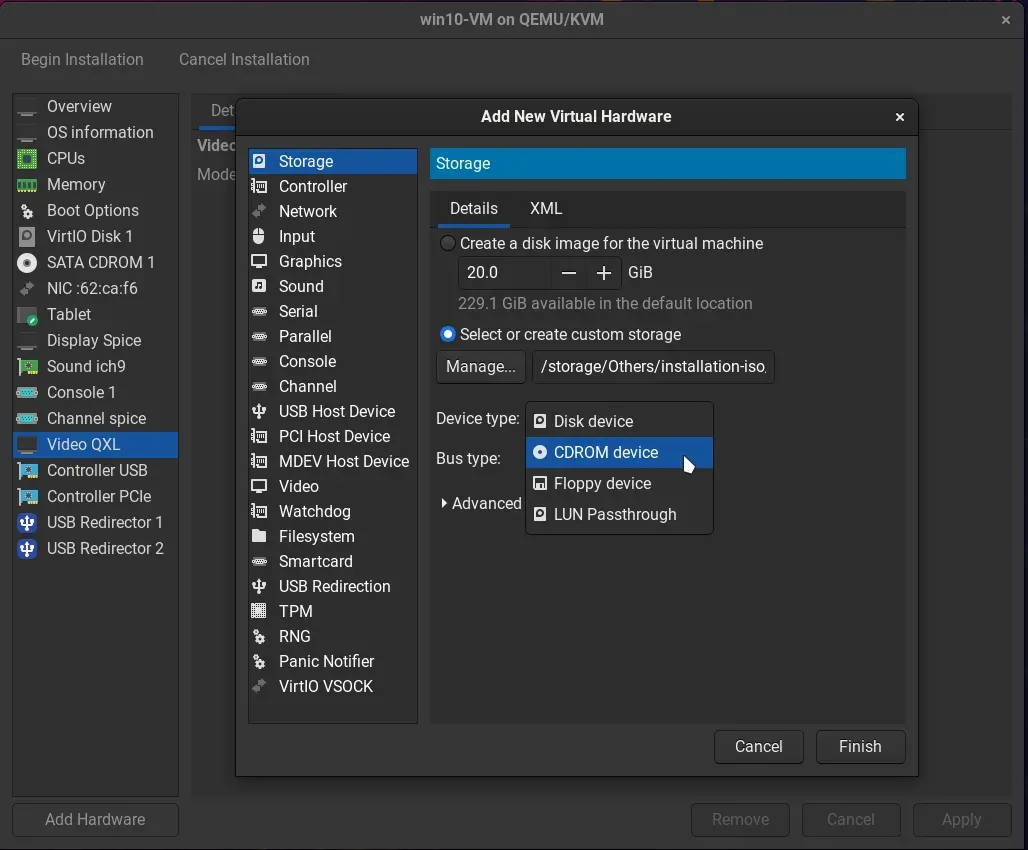The width and height of the screenshot is (1028, 850).
Task: Pick the USB Host Device icon
Action: pos(260,411)
